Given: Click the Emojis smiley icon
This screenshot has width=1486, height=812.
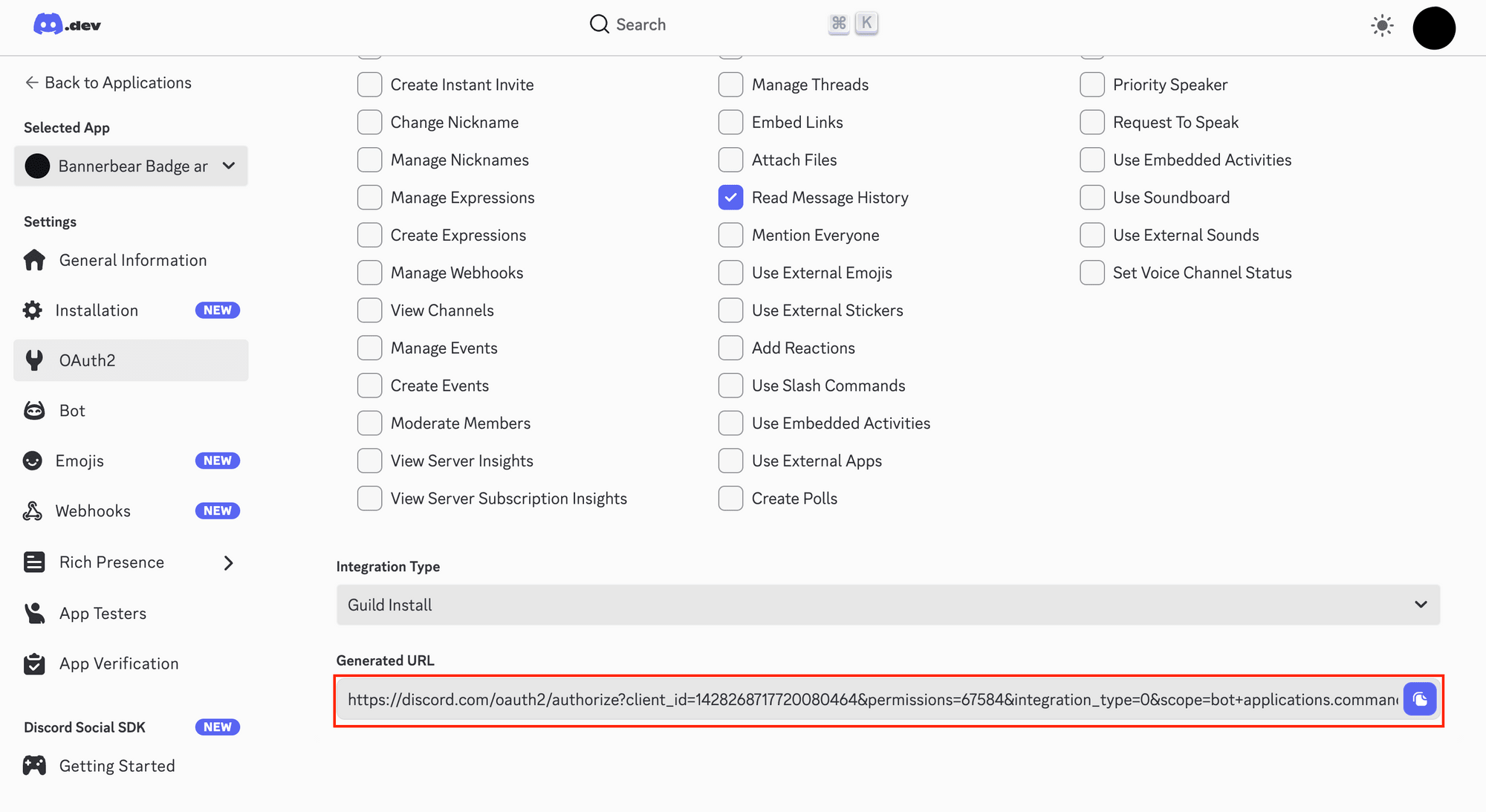Looking at the screenshot, I should click(33, 461).
